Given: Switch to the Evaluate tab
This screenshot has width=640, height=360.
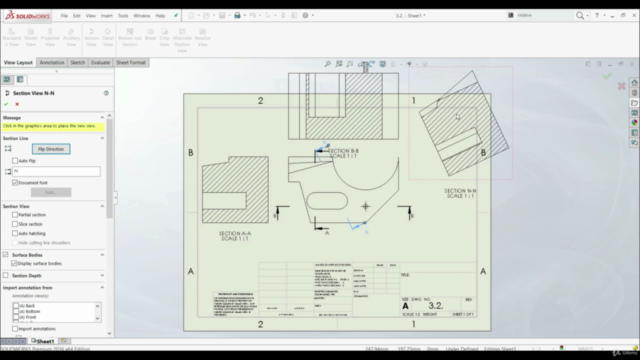Looking at the screenshot, I should 100,62.
